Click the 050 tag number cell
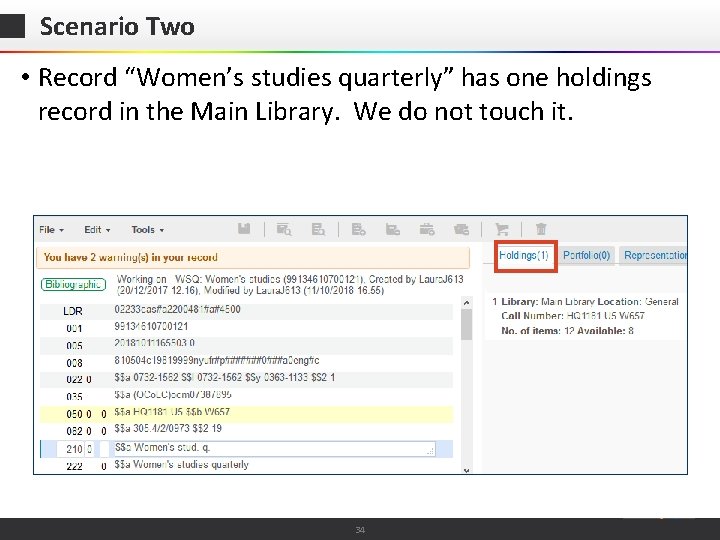The width and height of the screenshot is (720, 540). tap(74, 414)
